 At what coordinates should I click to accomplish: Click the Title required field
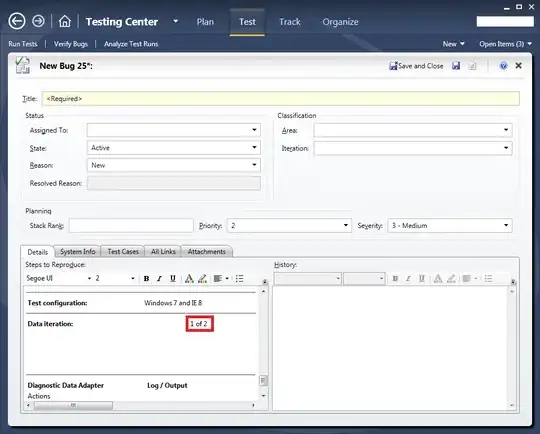pos(281,99)
